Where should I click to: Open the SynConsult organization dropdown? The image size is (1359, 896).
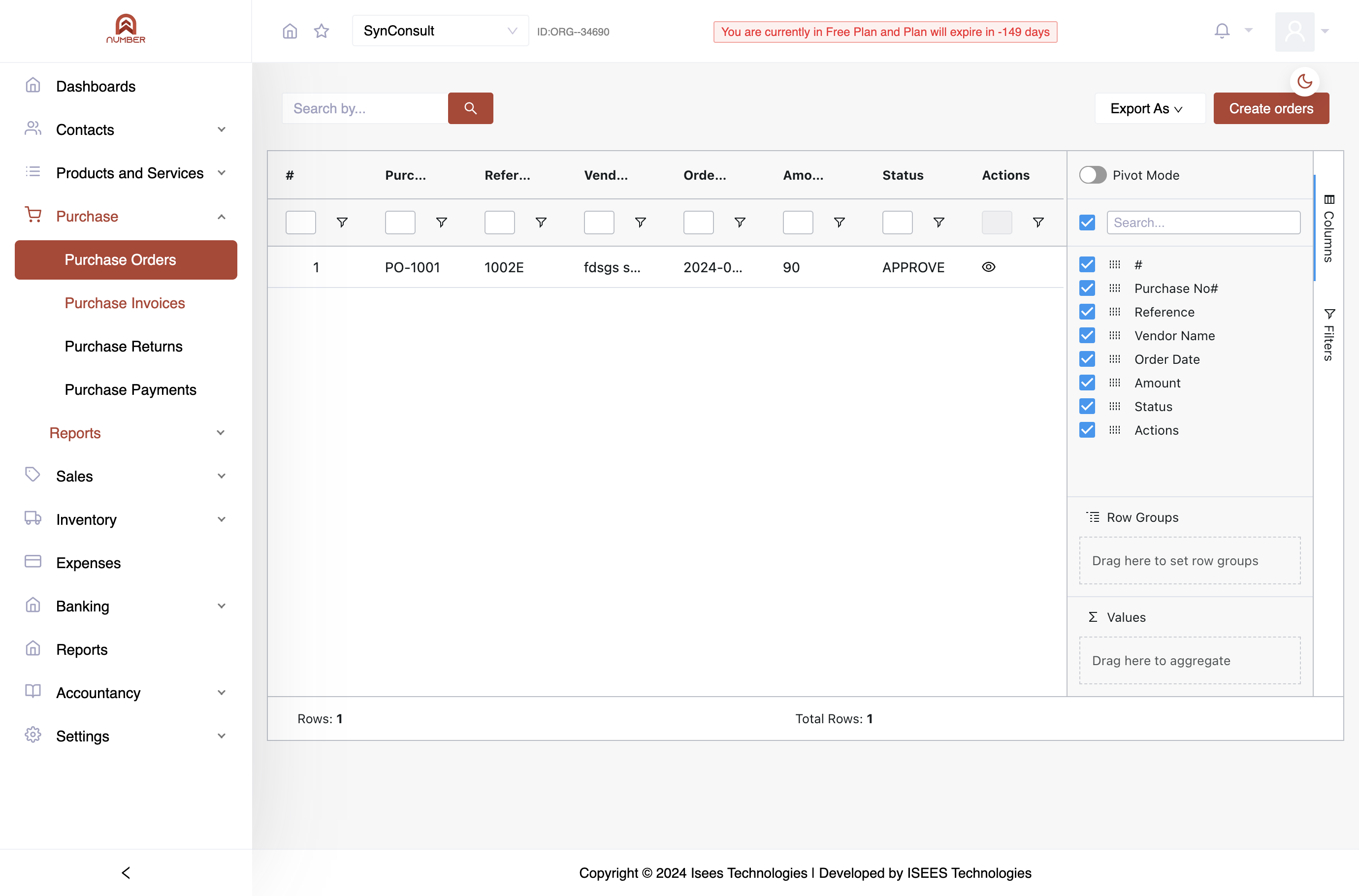[440, 31]
